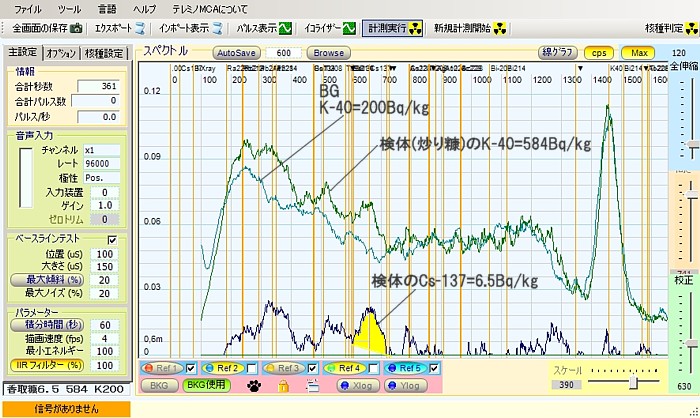Edit the 大きさ (uS) value 150

coord(105,267)
